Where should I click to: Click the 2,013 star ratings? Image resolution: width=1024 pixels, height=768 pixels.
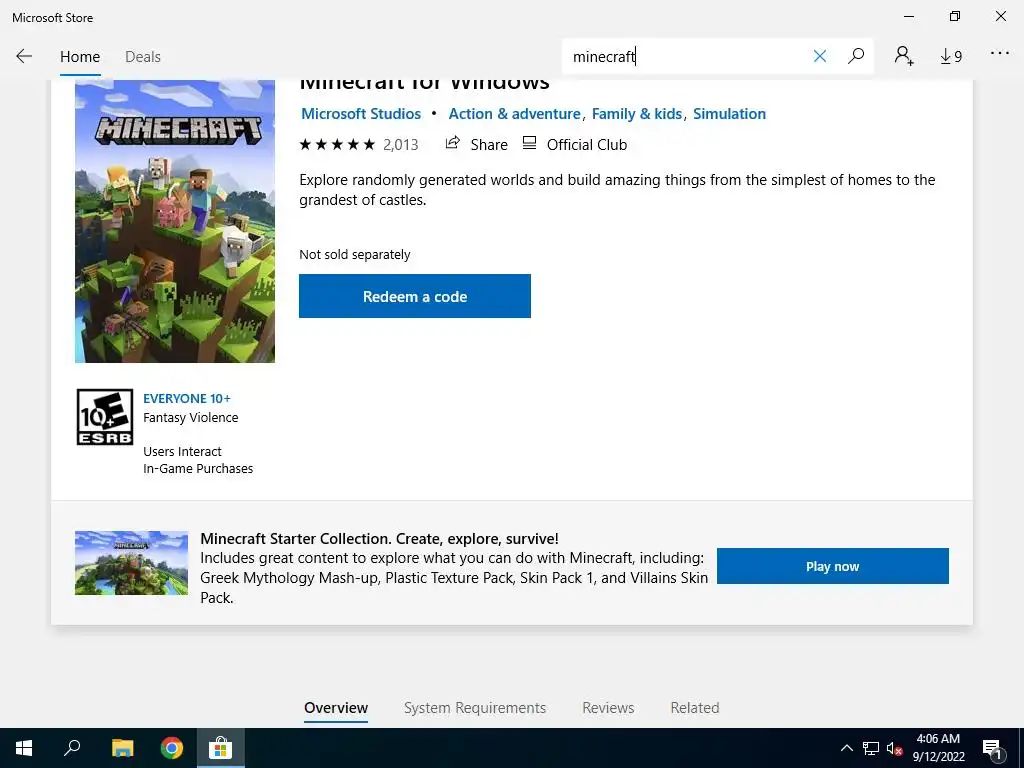(359, 144)
